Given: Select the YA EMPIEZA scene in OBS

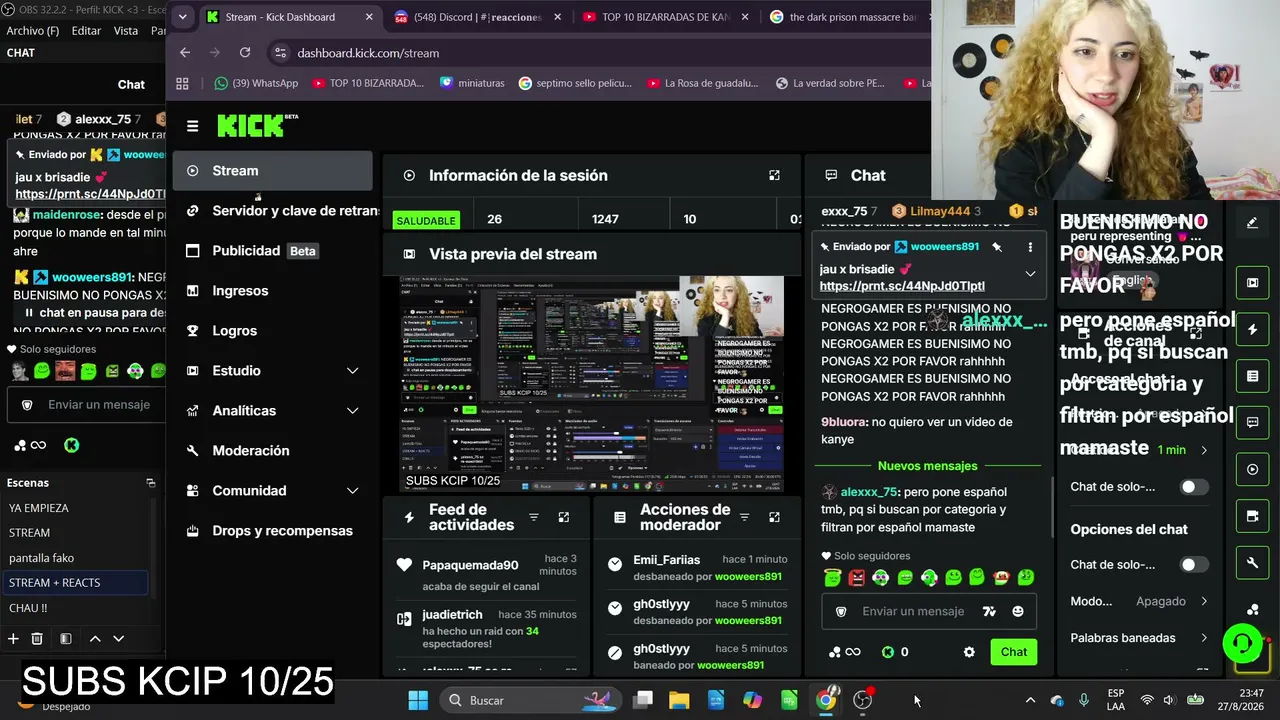Looking at the screenshot, I should point(77,508).
